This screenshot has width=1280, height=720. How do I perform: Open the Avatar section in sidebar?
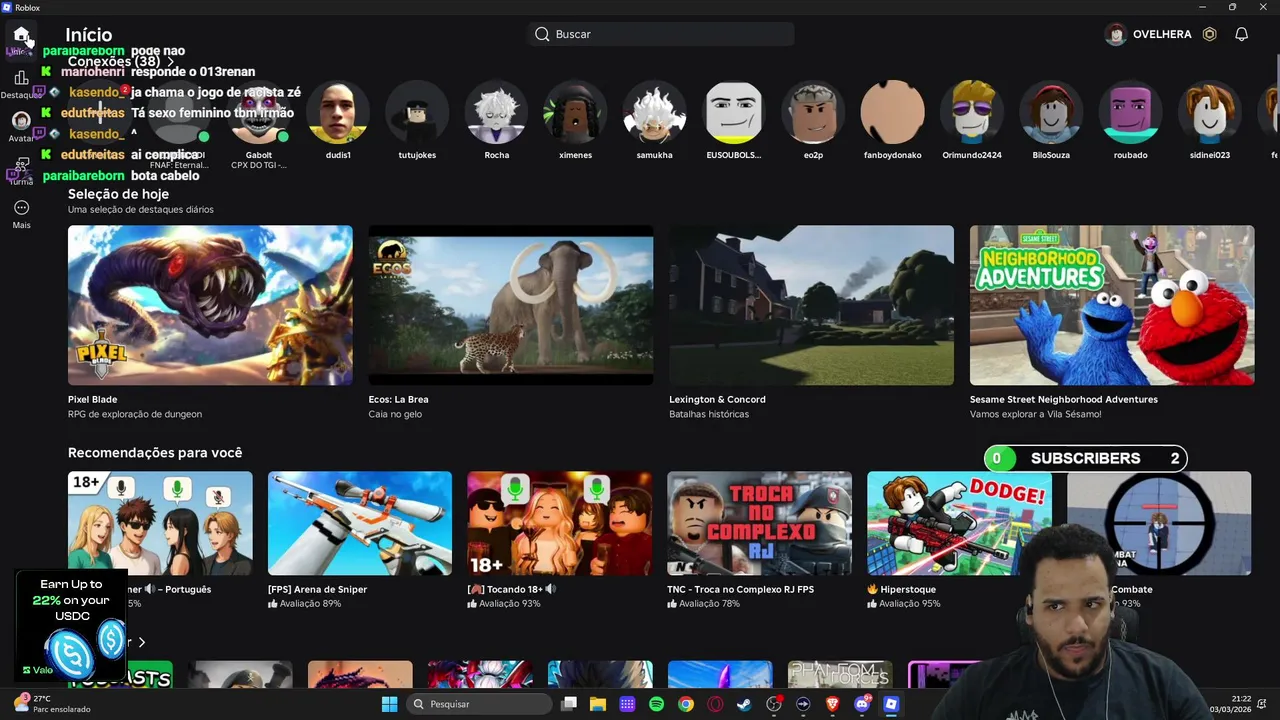tap(21, 121)
